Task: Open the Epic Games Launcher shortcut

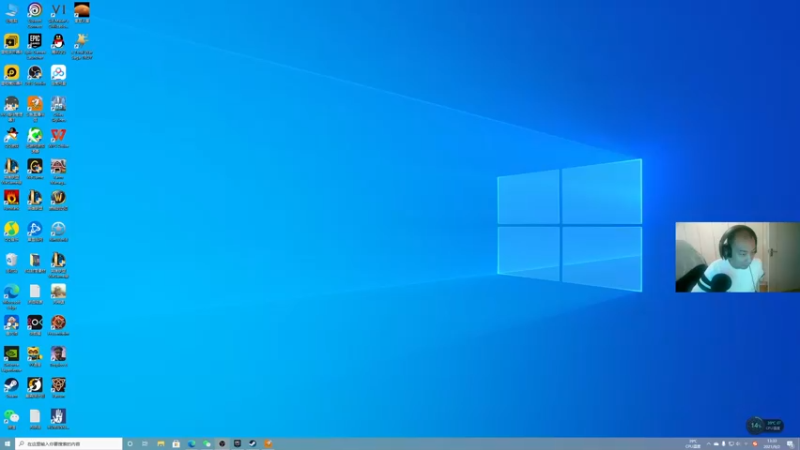Action: 35,46
